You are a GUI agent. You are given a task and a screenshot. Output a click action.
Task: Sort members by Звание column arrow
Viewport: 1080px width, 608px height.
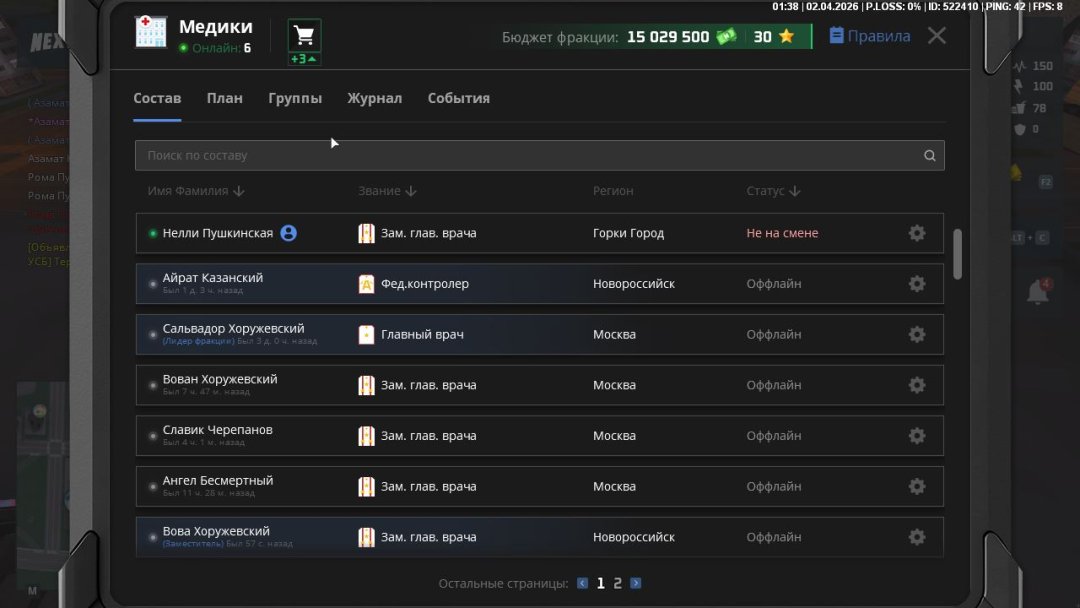click(x=411, y=191)
